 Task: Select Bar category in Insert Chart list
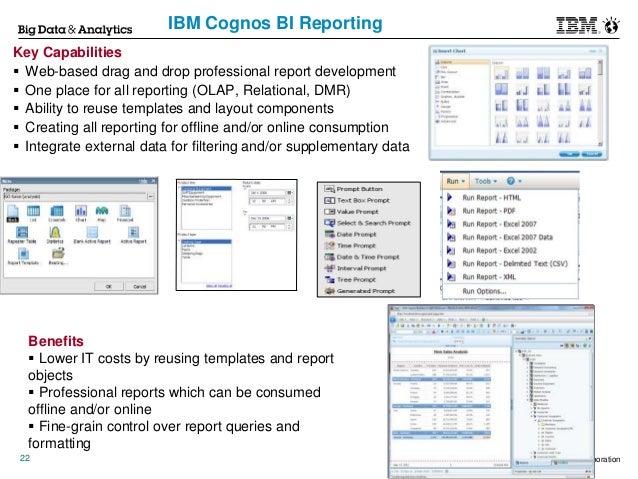click(x=443, y=77)
